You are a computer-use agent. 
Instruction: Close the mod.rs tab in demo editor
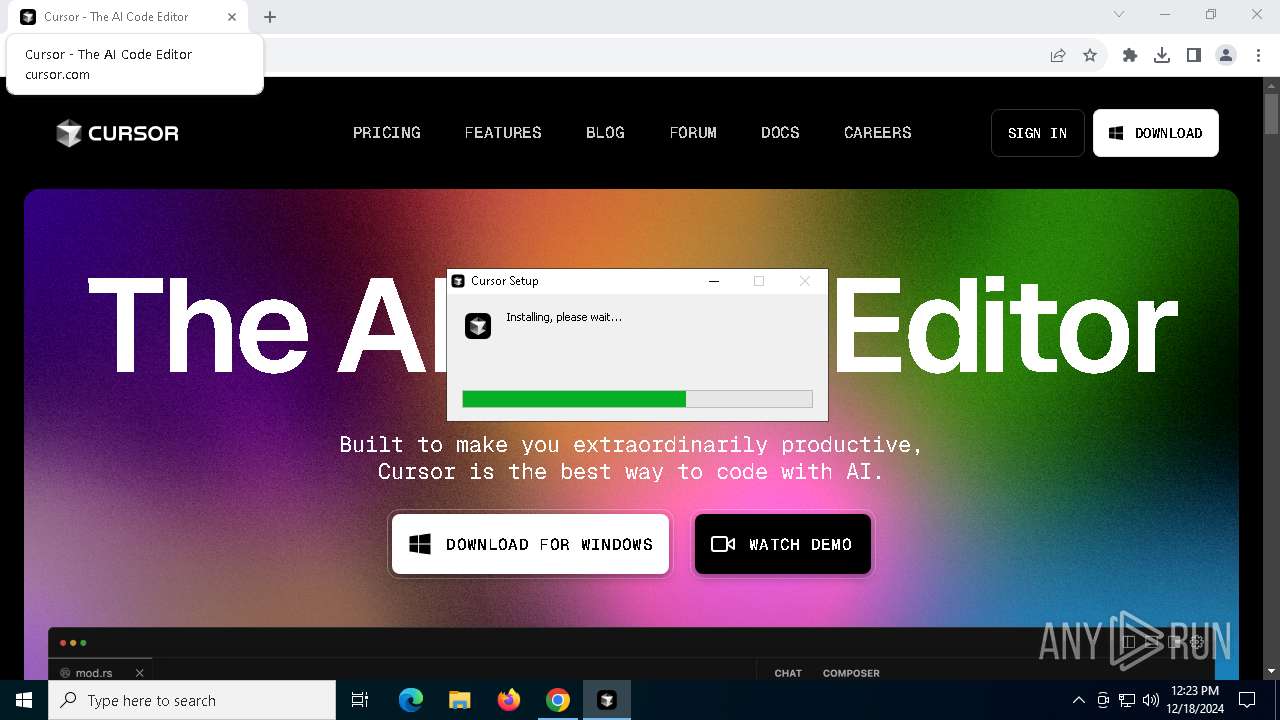[140, 673]
